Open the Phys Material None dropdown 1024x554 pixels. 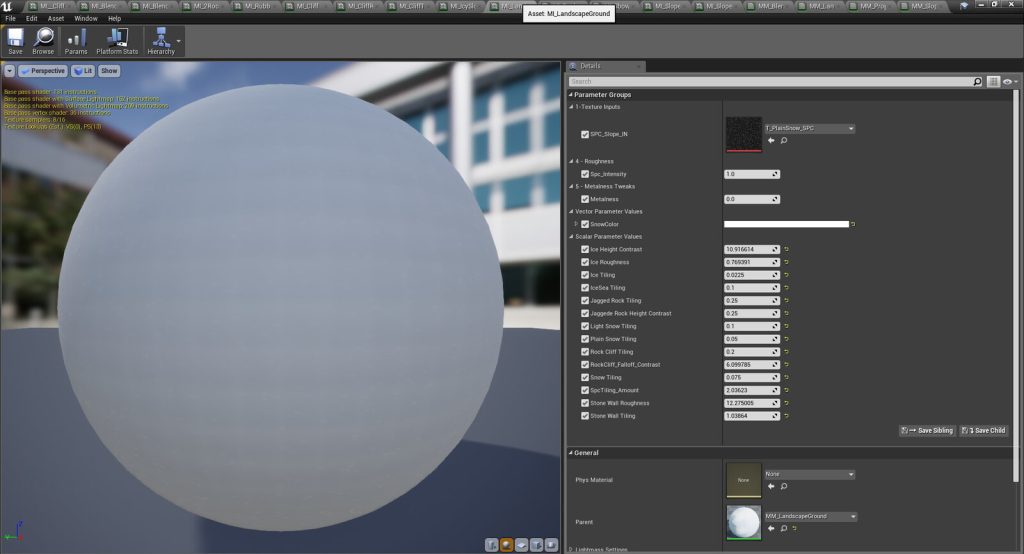click(809, 474)
